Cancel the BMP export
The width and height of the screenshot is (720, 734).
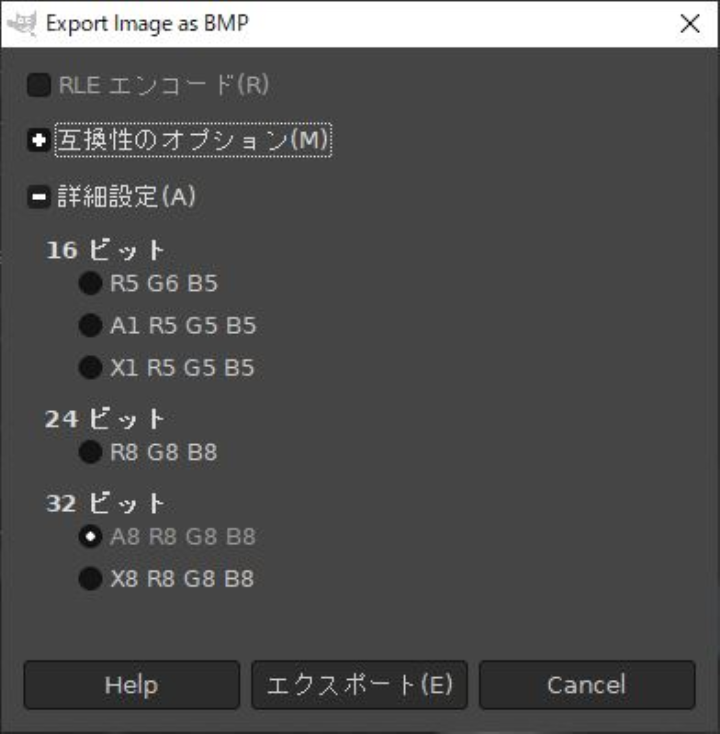(586, 685)
